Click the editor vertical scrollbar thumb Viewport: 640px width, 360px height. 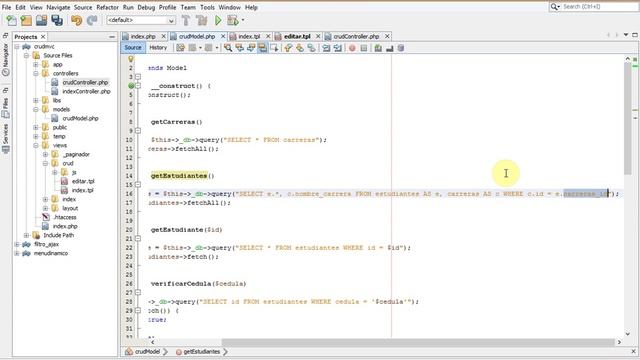pyautogui.click(x=628, y=118)
